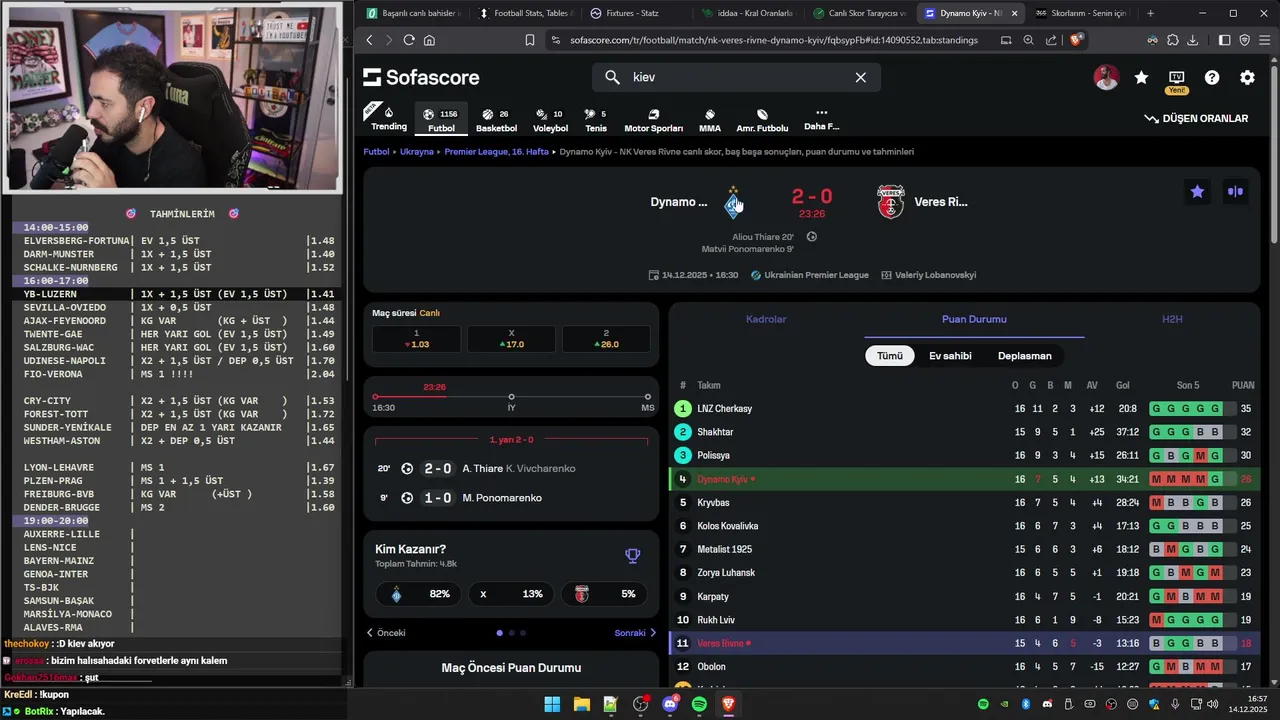Image resolution: width=1280 pixels, height=720 pixels.
Task: Open the user profile avatar
Action: 1106,77
